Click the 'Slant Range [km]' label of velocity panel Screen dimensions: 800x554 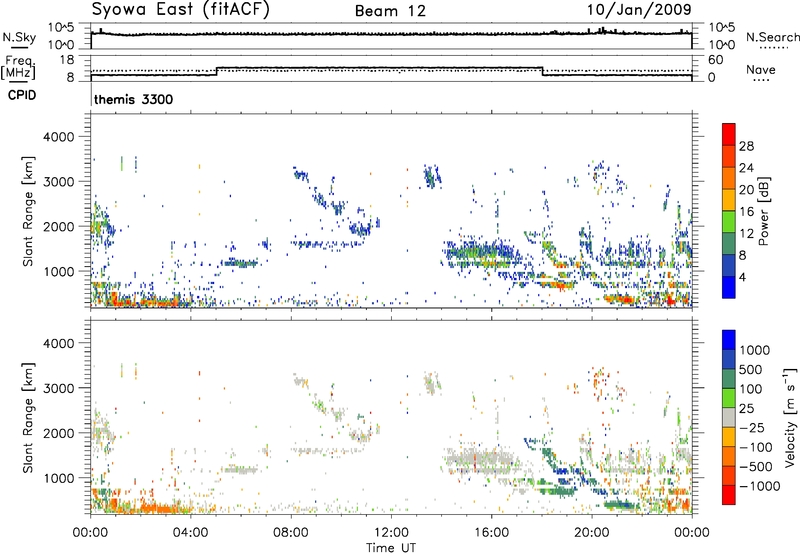[x=28, y=418]
